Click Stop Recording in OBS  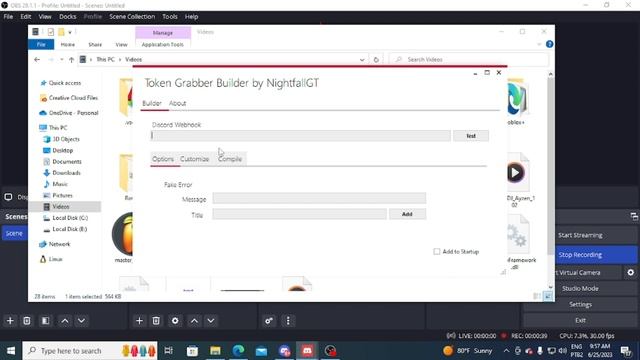click(580, 255)
